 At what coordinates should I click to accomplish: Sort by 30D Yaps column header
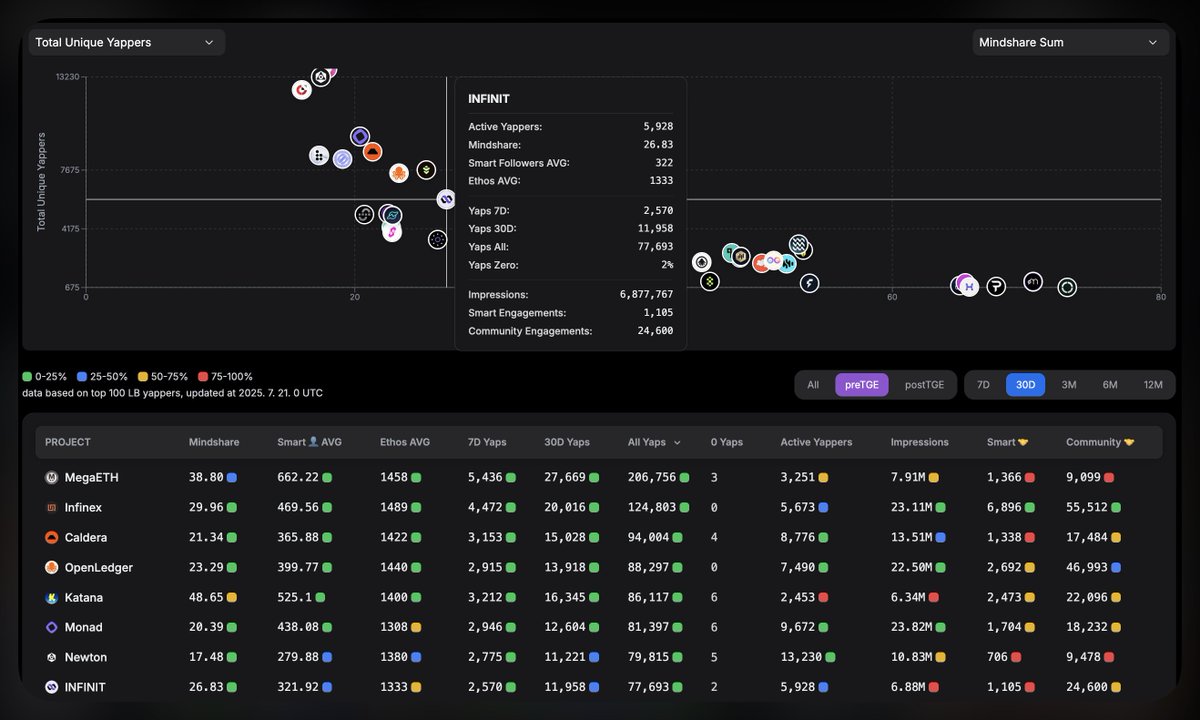pyautogui.click(x=567, y=442)
